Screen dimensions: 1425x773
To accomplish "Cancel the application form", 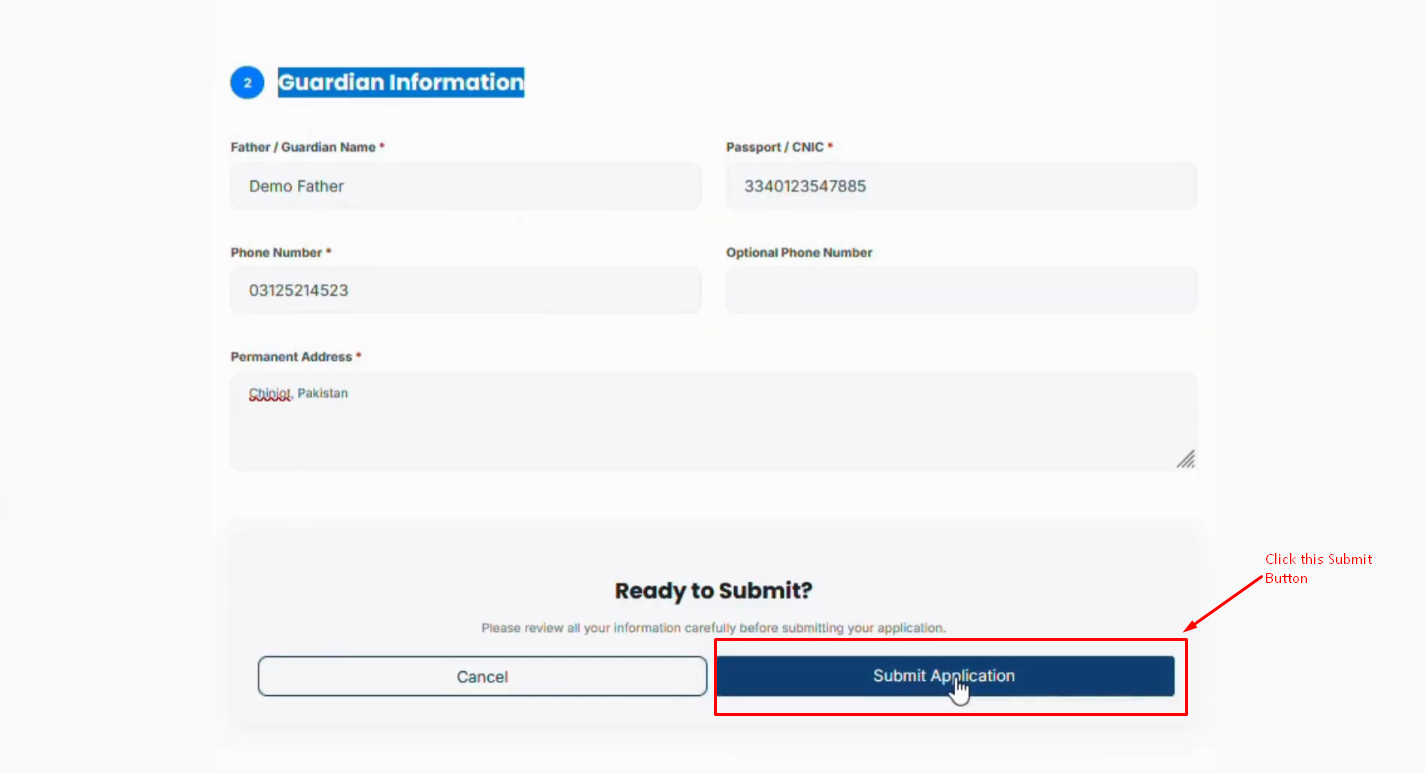I will [x=482, y=677].
